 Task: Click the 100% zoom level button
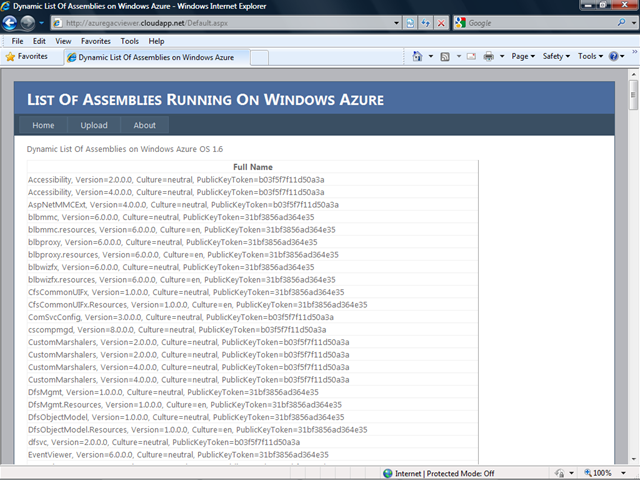pyautogui.click(x=598, y=473)
